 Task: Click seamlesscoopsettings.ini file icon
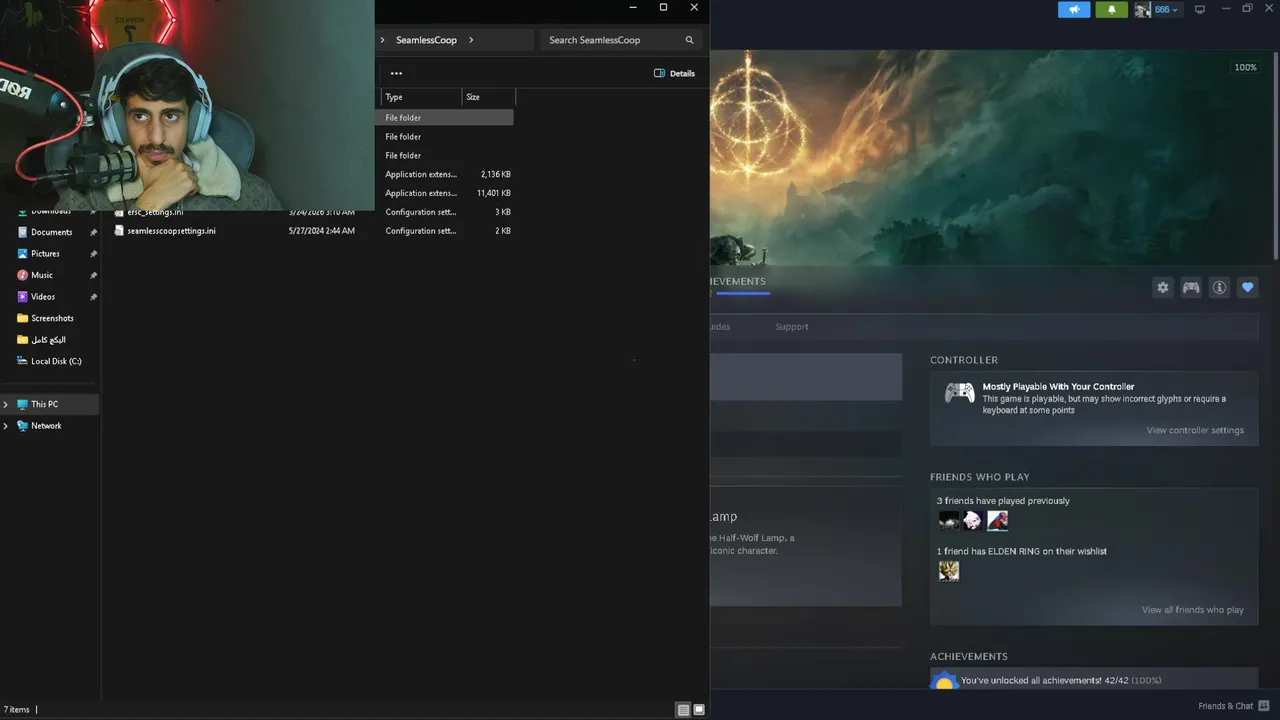pos(119,231)
